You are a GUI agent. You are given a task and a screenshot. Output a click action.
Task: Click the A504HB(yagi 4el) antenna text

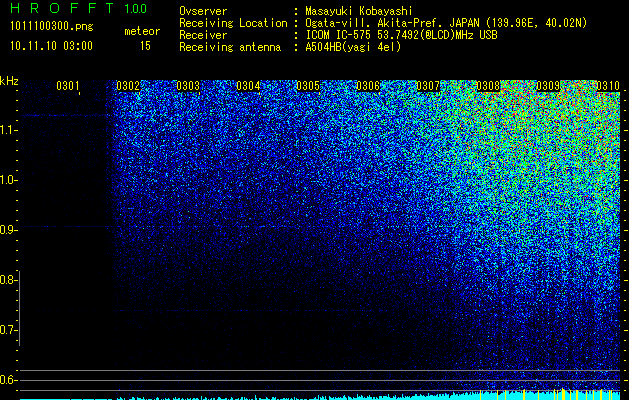click(353, 47)
